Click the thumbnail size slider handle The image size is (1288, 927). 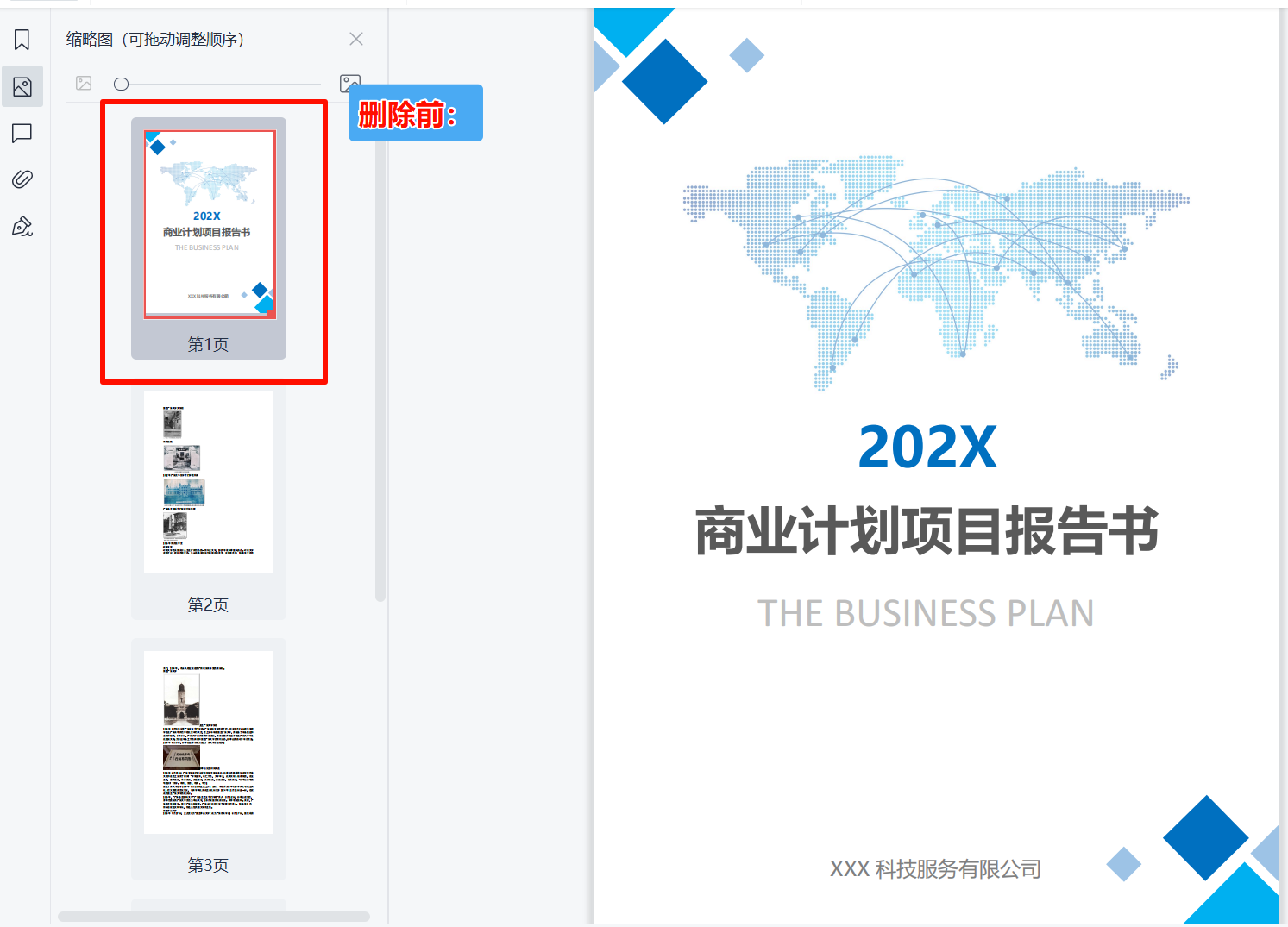(x=121, y=84)
